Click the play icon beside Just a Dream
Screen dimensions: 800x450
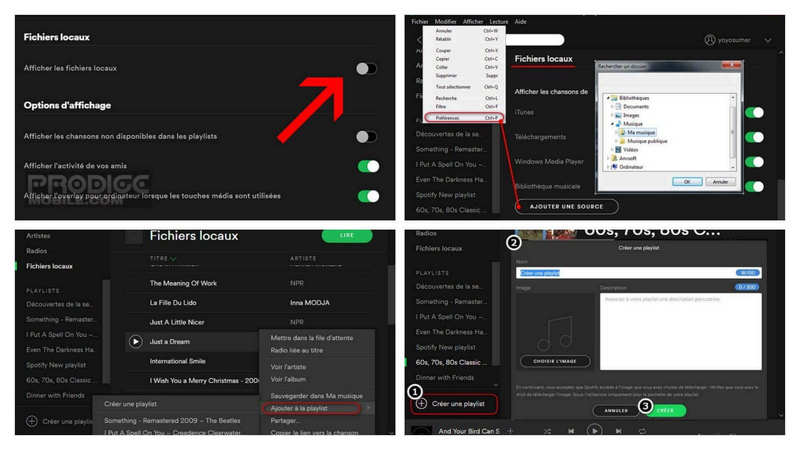(x=135, y=341)
